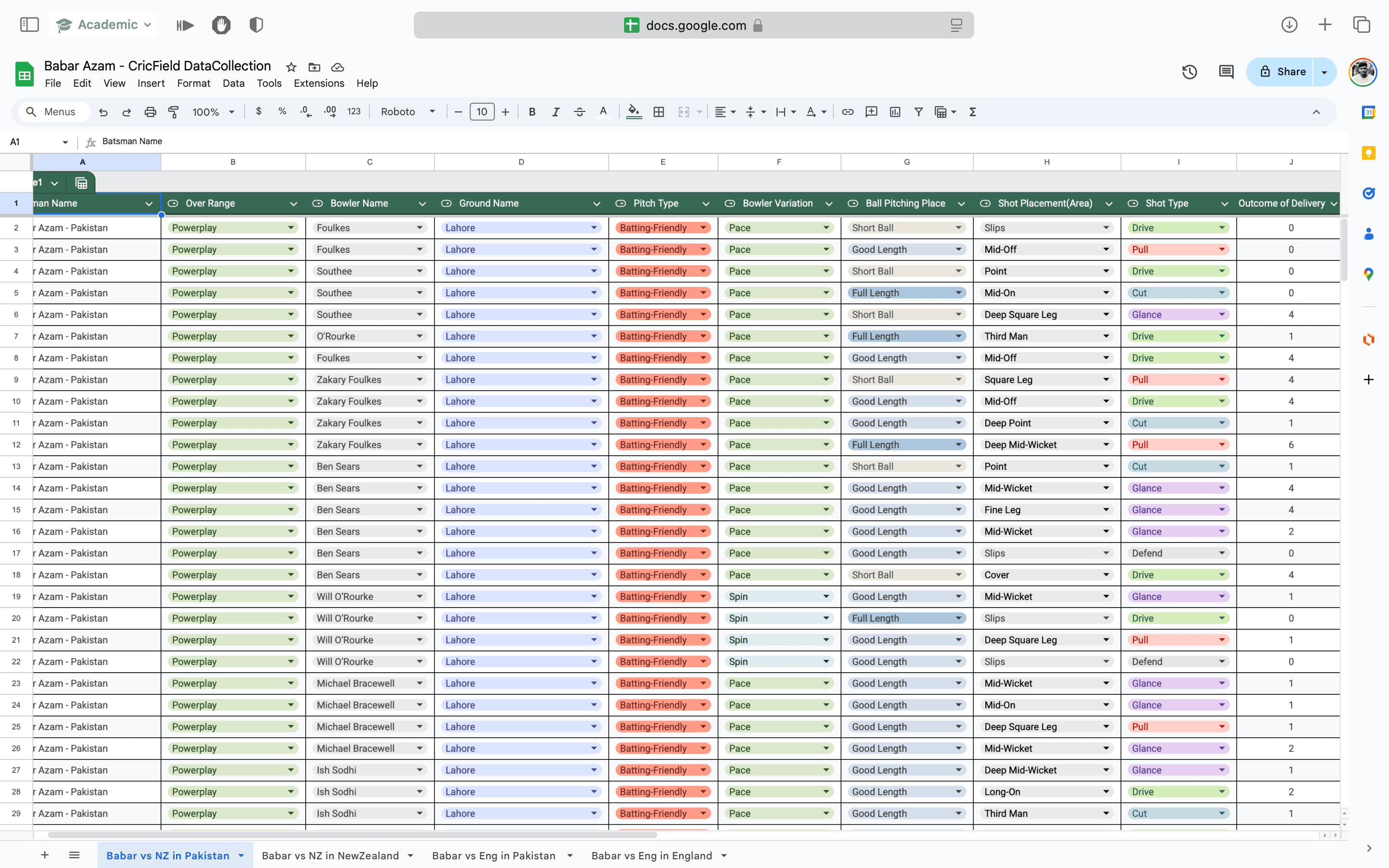Apply currency format
The image size is (1389, 868).
[x=259, y=112]
